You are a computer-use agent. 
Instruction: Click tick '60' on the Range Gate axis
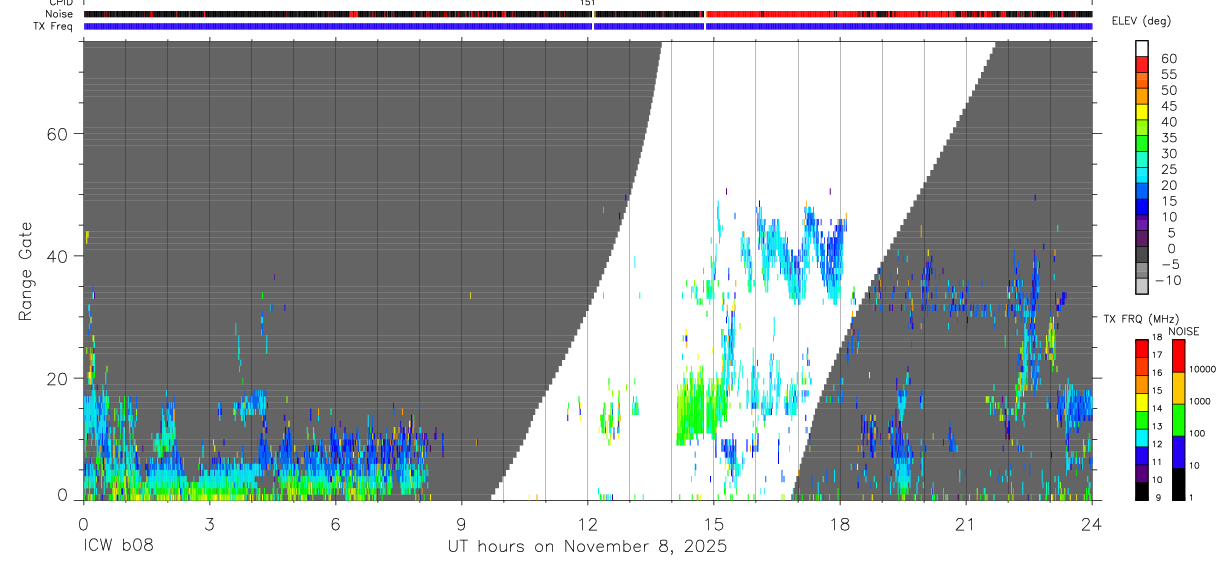click(56, 133)
